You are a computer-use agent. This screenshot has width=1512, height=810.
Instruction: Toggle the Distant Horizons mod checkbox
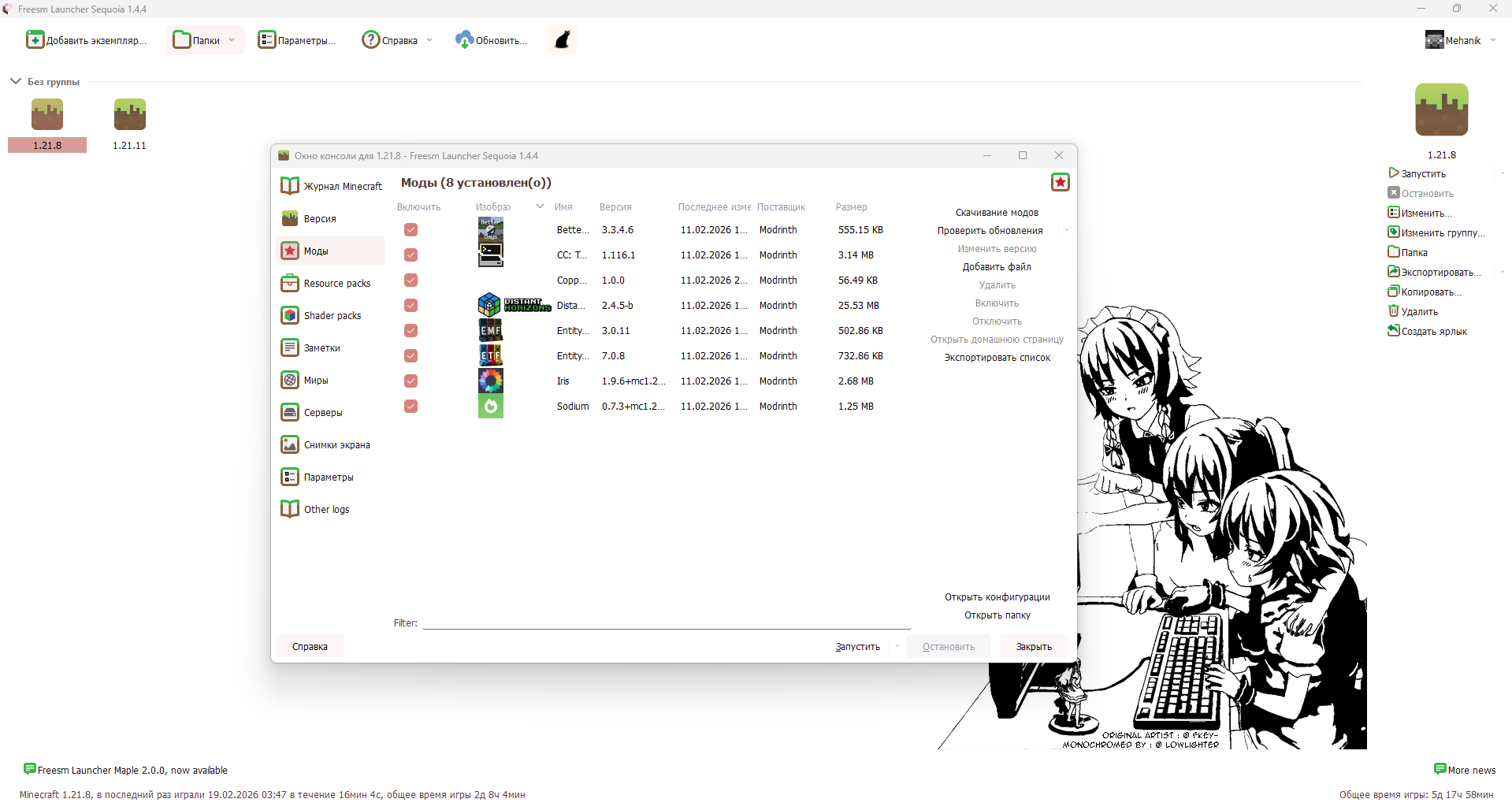click(411, 305)
